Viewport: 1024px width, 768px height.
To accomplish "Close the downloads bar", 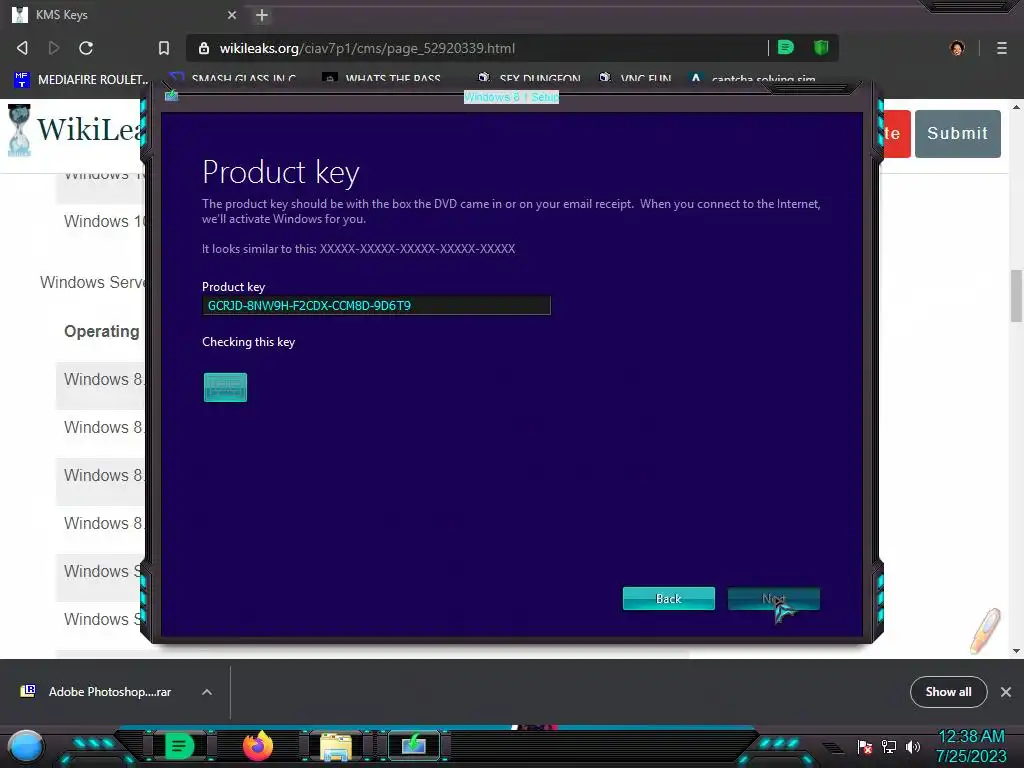I will [x=1006, y=692].
